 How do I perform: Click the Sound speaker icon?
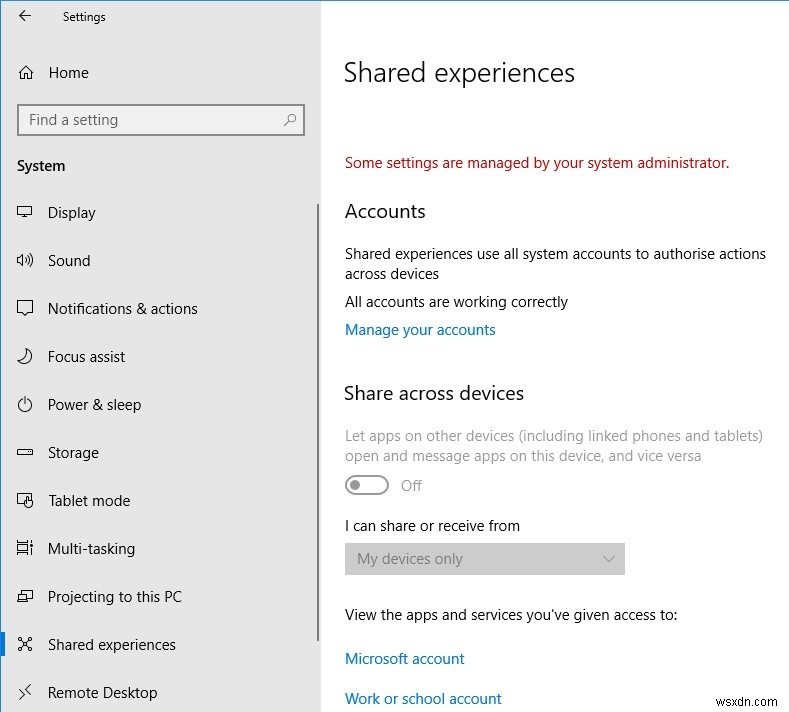point(26,261)
